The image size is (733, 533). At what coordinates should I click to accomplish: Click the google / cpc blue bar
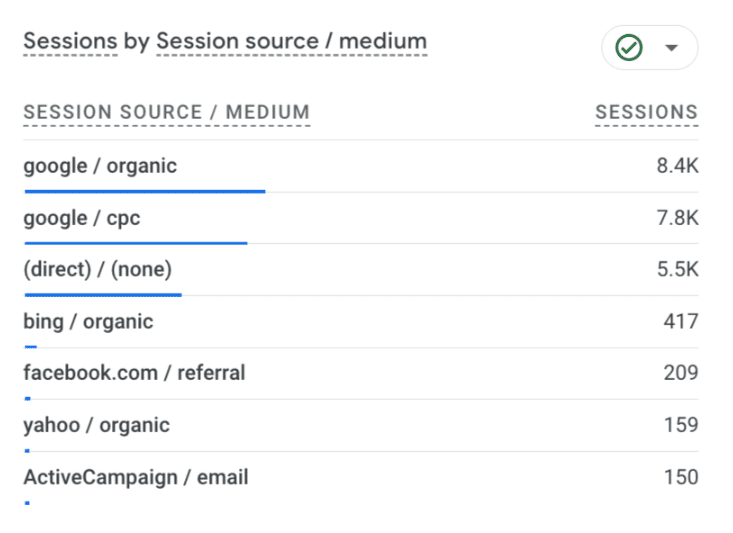(x=136, y=243)
